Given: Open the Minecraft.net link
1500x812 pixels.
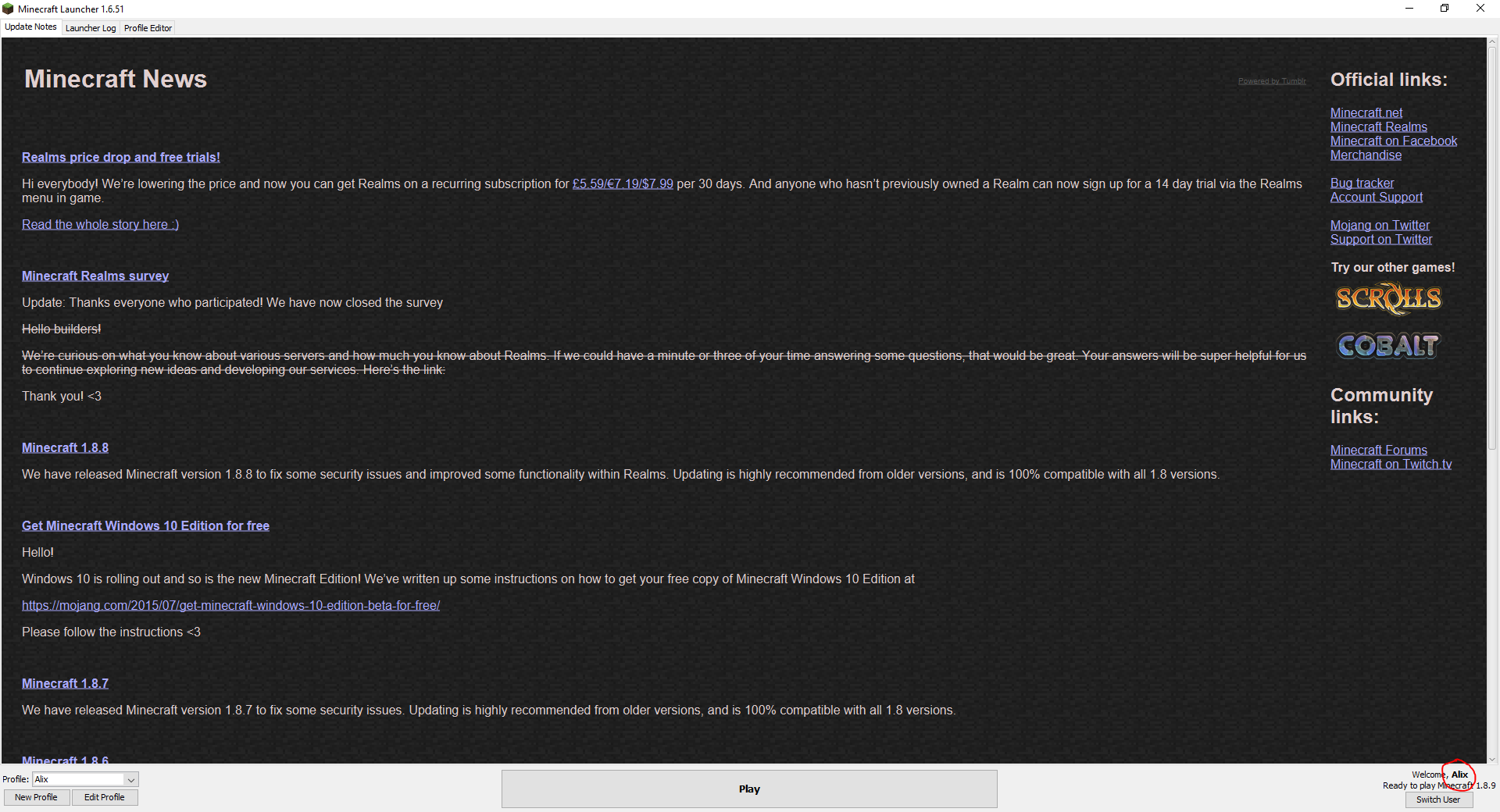Looking at the screenshot, I should click(x=1366, y=112).
